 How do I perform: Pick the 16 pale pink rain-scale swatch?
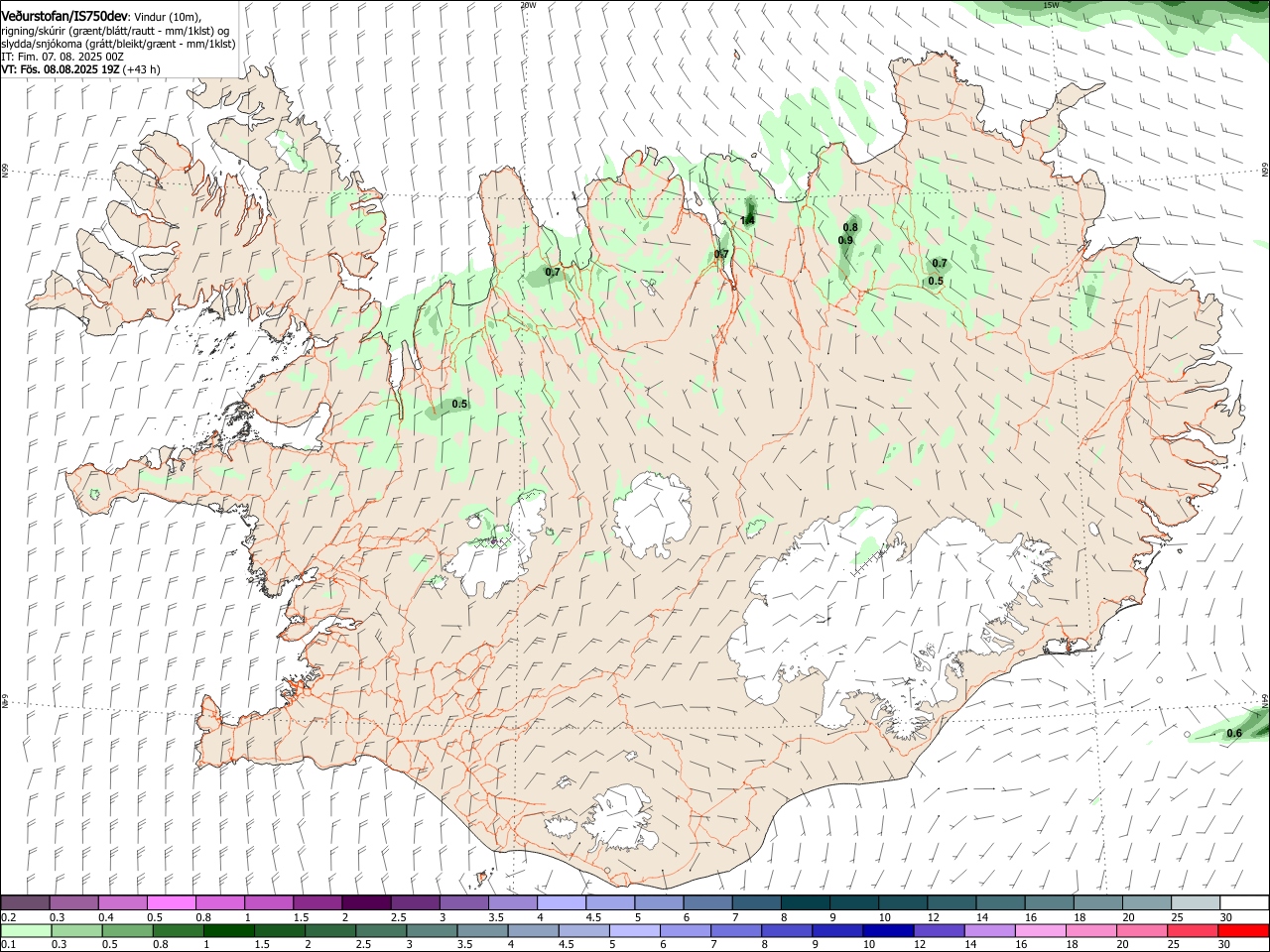(x=1039, y=931)
